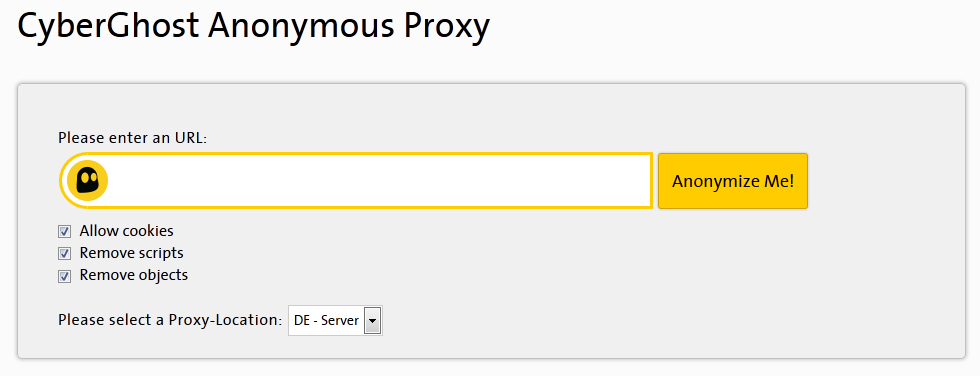Uncheck the Allow cookies checkbox
Screen dimensions: 980x376
(x=64, y=232)
